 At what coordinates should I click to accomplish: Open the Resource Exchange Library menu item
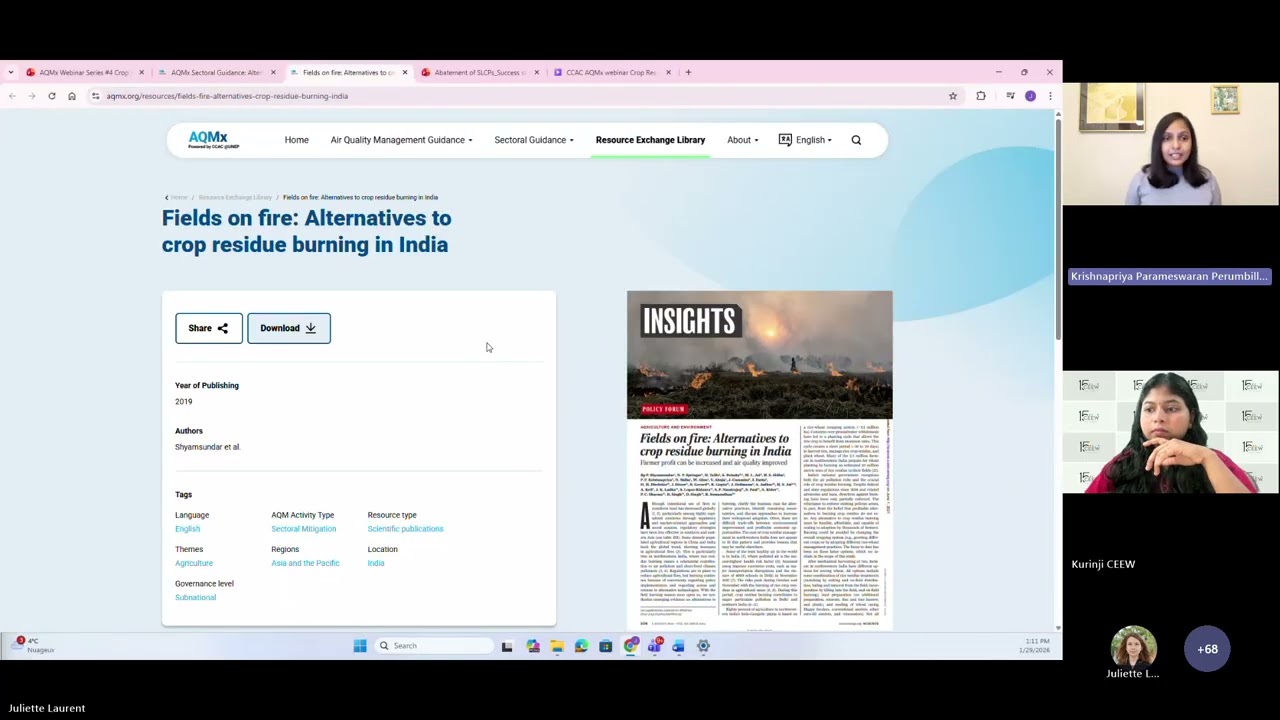coord(650,140)
